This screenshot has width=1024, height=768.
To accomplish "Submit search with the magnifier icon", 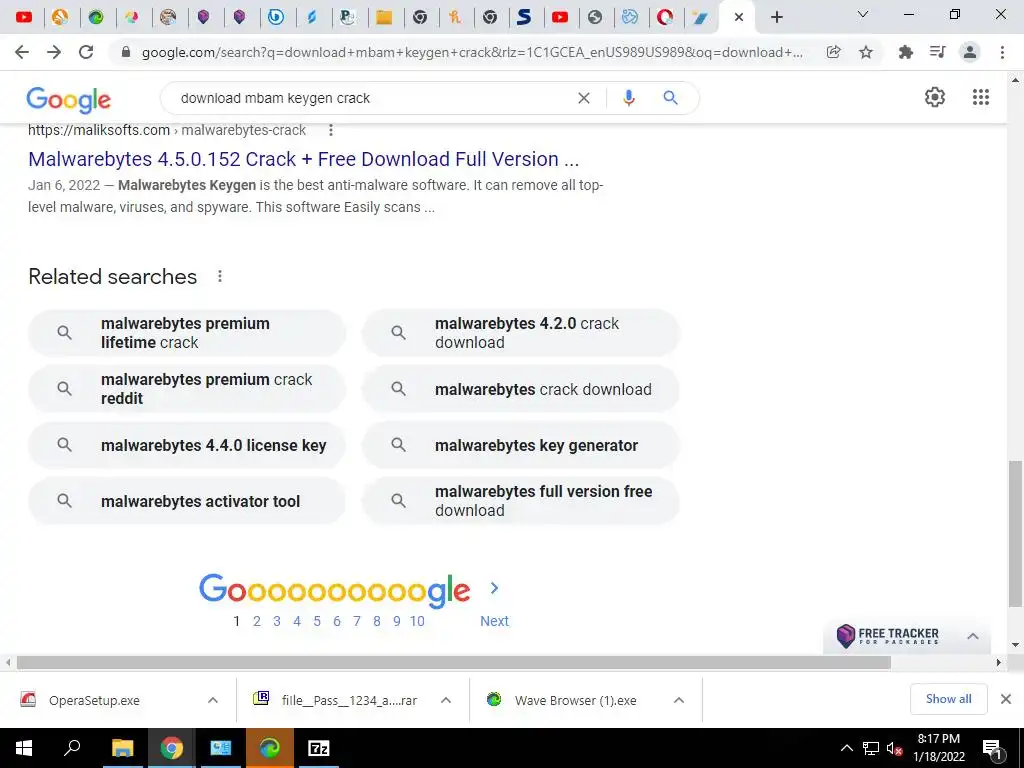I will tap(670, 98).
